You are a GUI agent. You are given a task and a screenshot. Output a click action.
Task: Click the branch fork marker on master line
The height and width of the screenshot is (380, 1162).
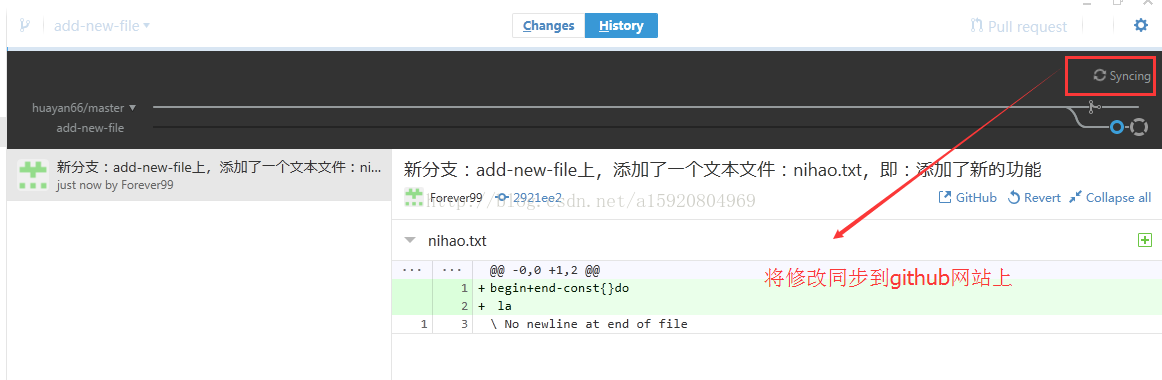point(1092,107)
